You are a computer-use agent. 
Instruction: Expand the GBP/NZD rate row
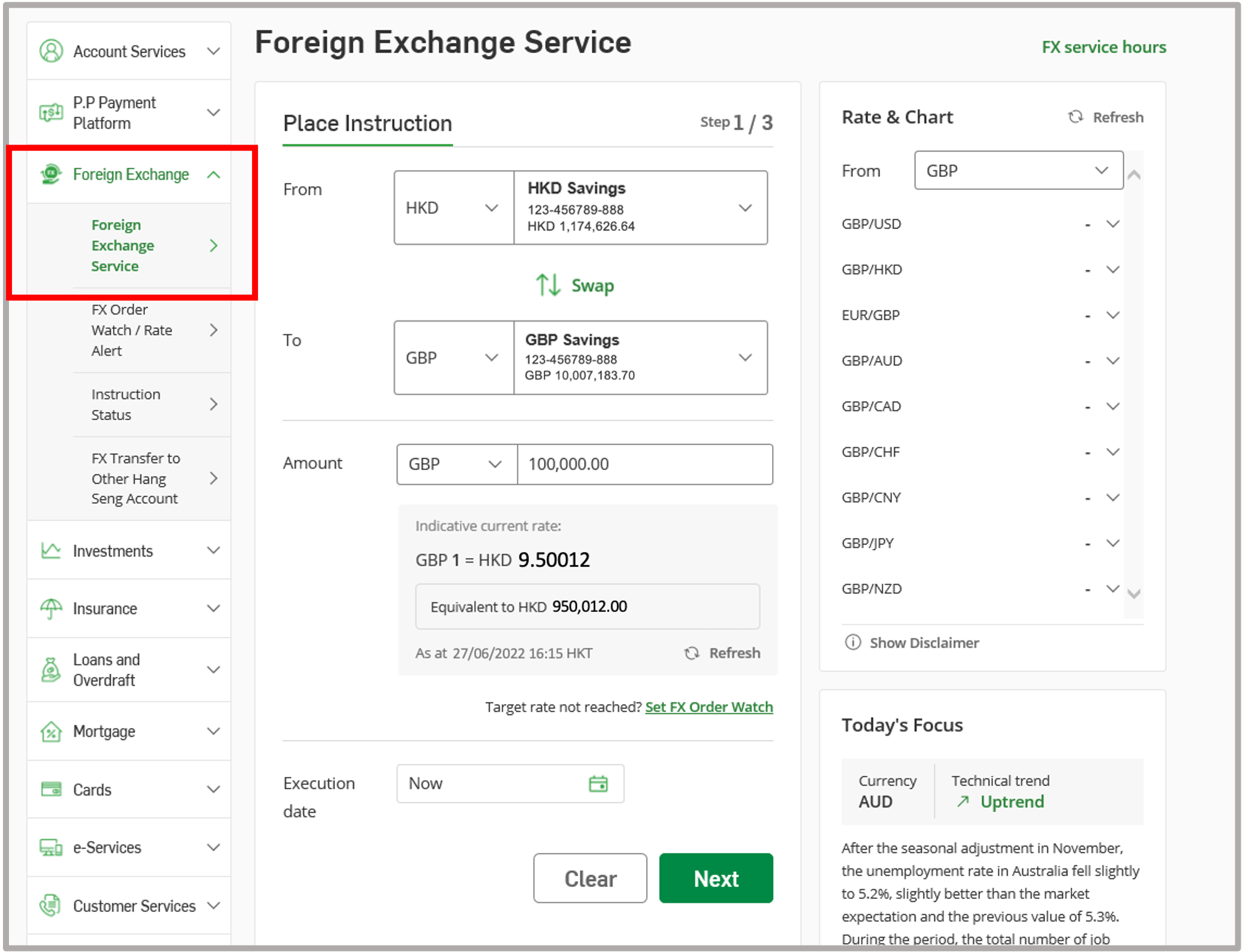[x=1112, y=589]
